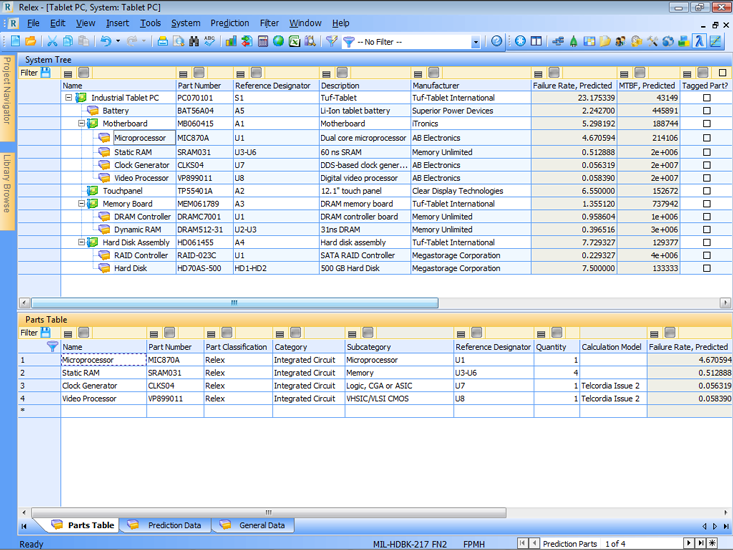Open the Undo history dropdown arrow
The width and height of the screenshot is (733, 550).
point(118,41)
